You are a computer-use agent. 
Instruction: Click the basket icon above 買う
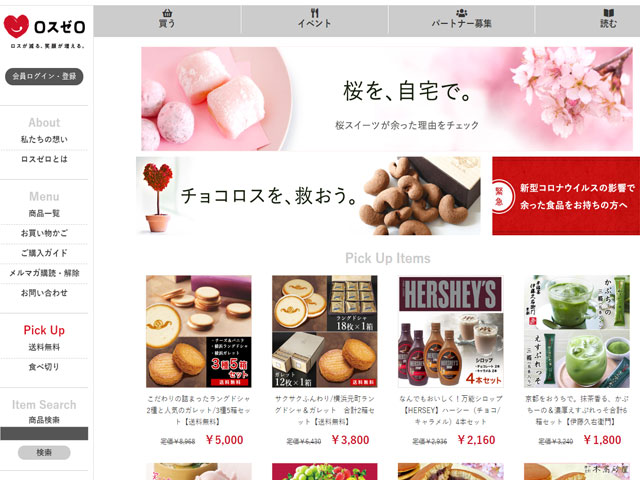pos(167,13)
